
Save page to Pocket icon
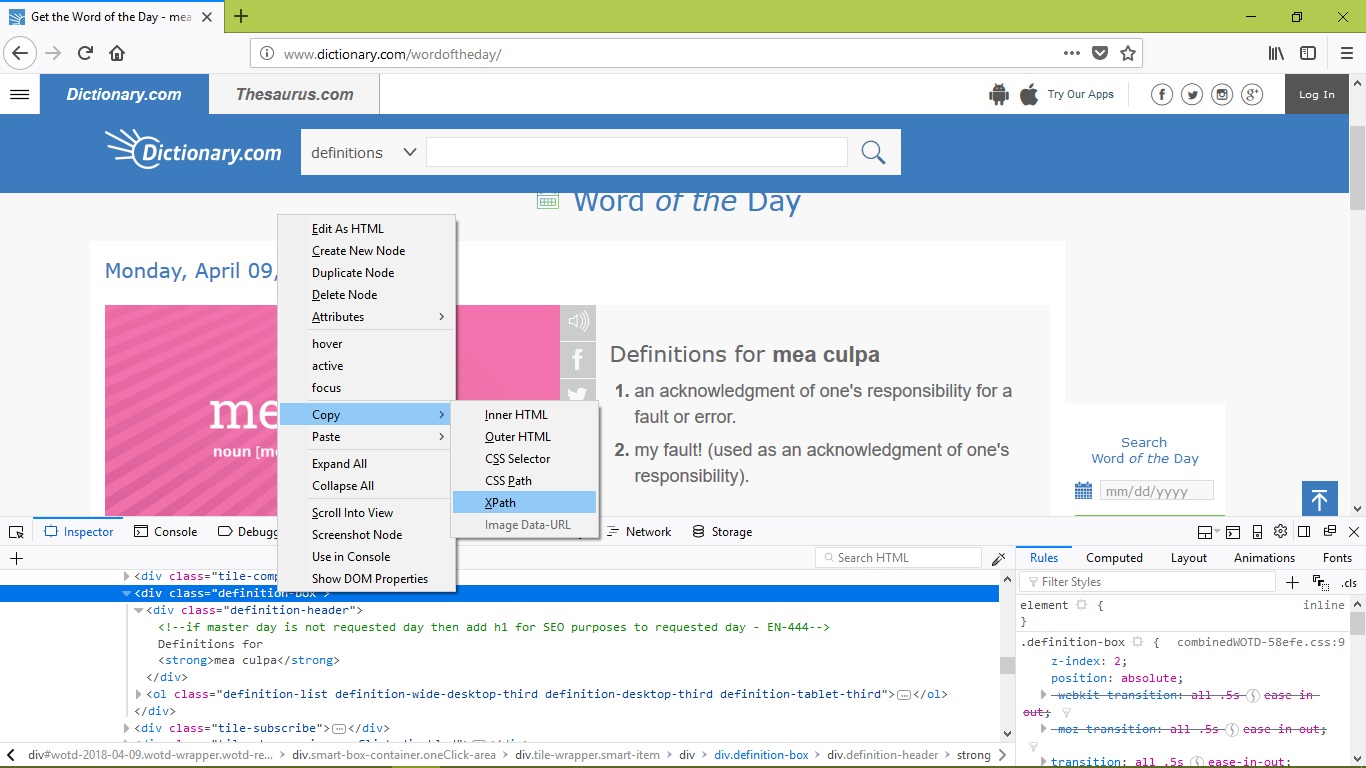coord(1099,53)
